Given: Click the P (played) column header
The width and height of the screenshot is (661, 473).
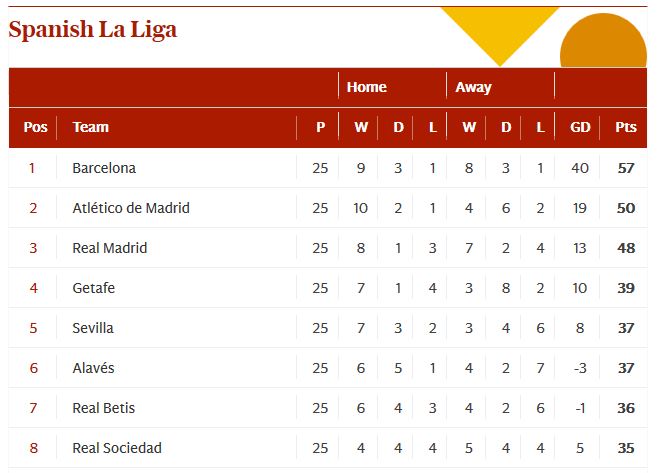Looking at the screenshot, I should 320,127.
